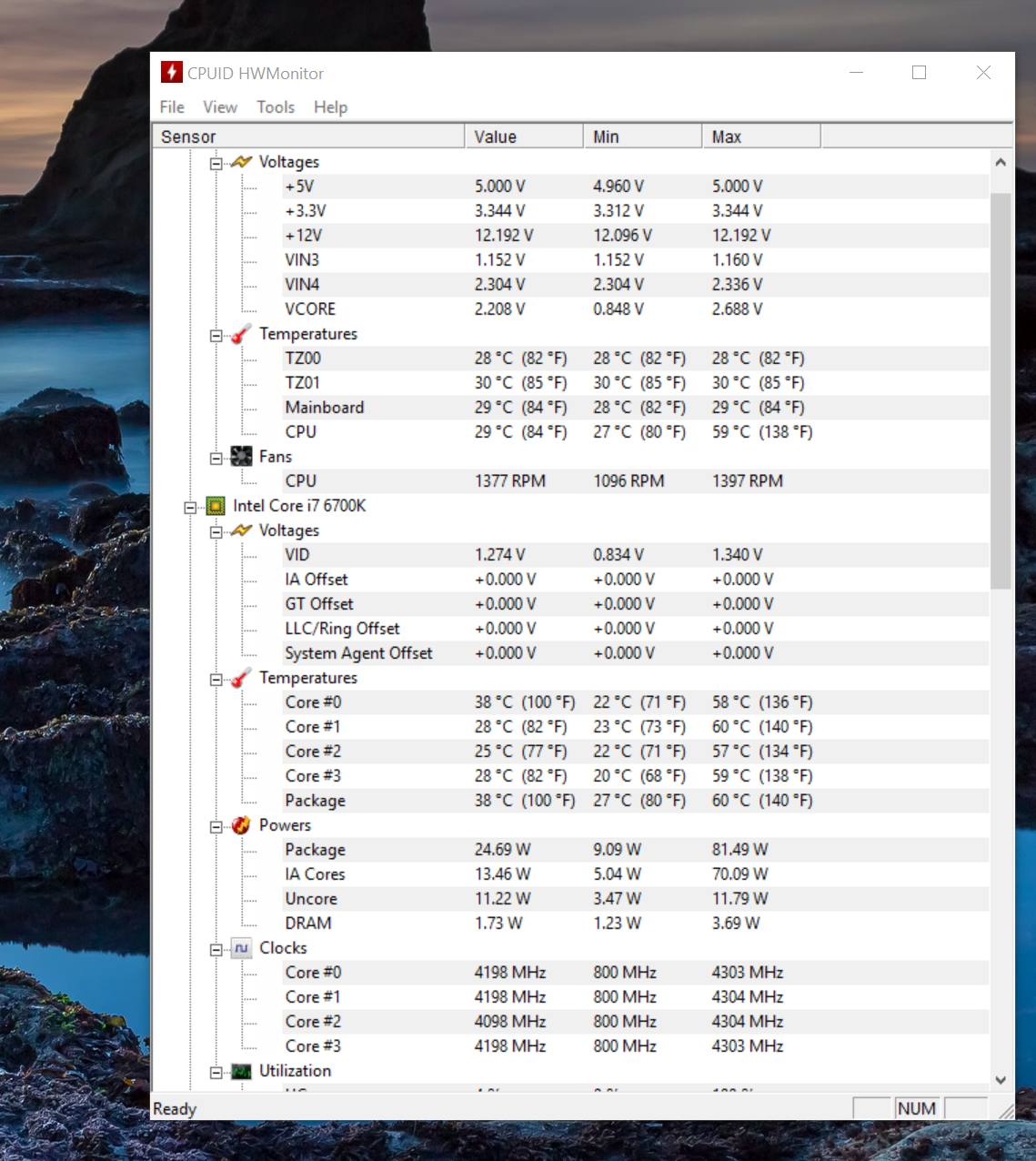Click the thermometer icon for CPU core Temperatures

pos(239,678)
